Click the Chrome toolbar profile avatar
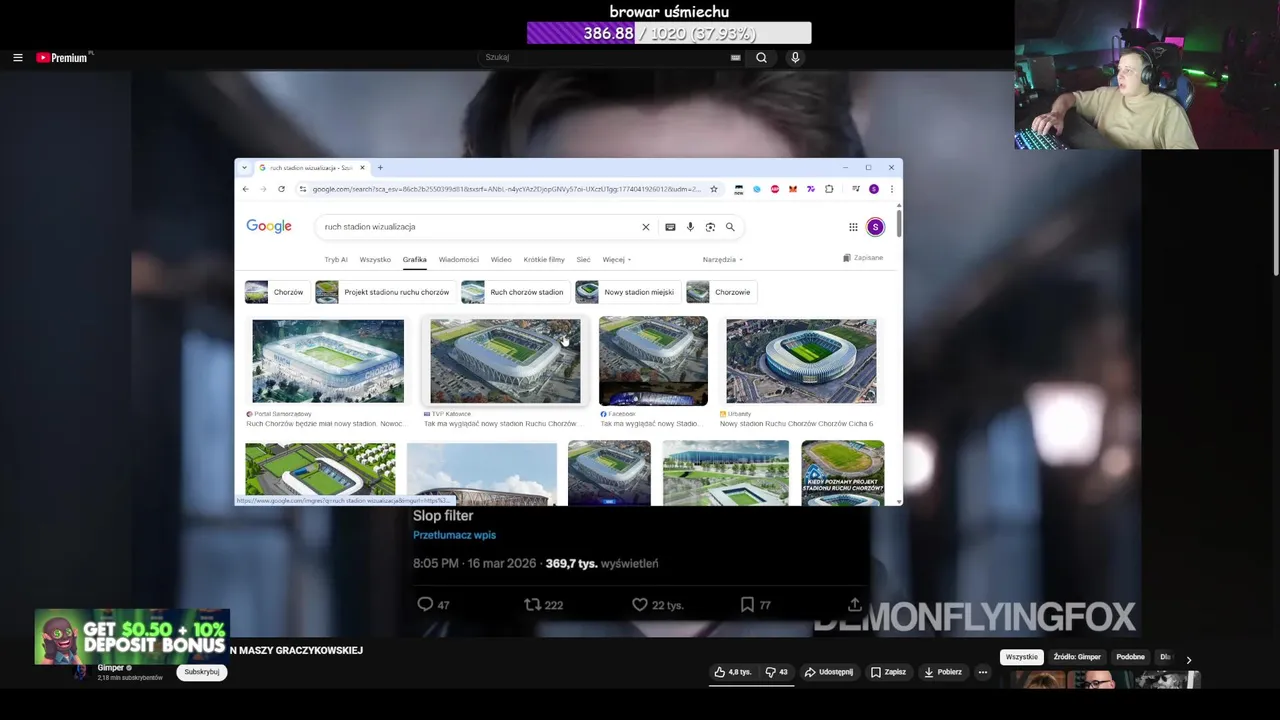 tap(874, 189)
